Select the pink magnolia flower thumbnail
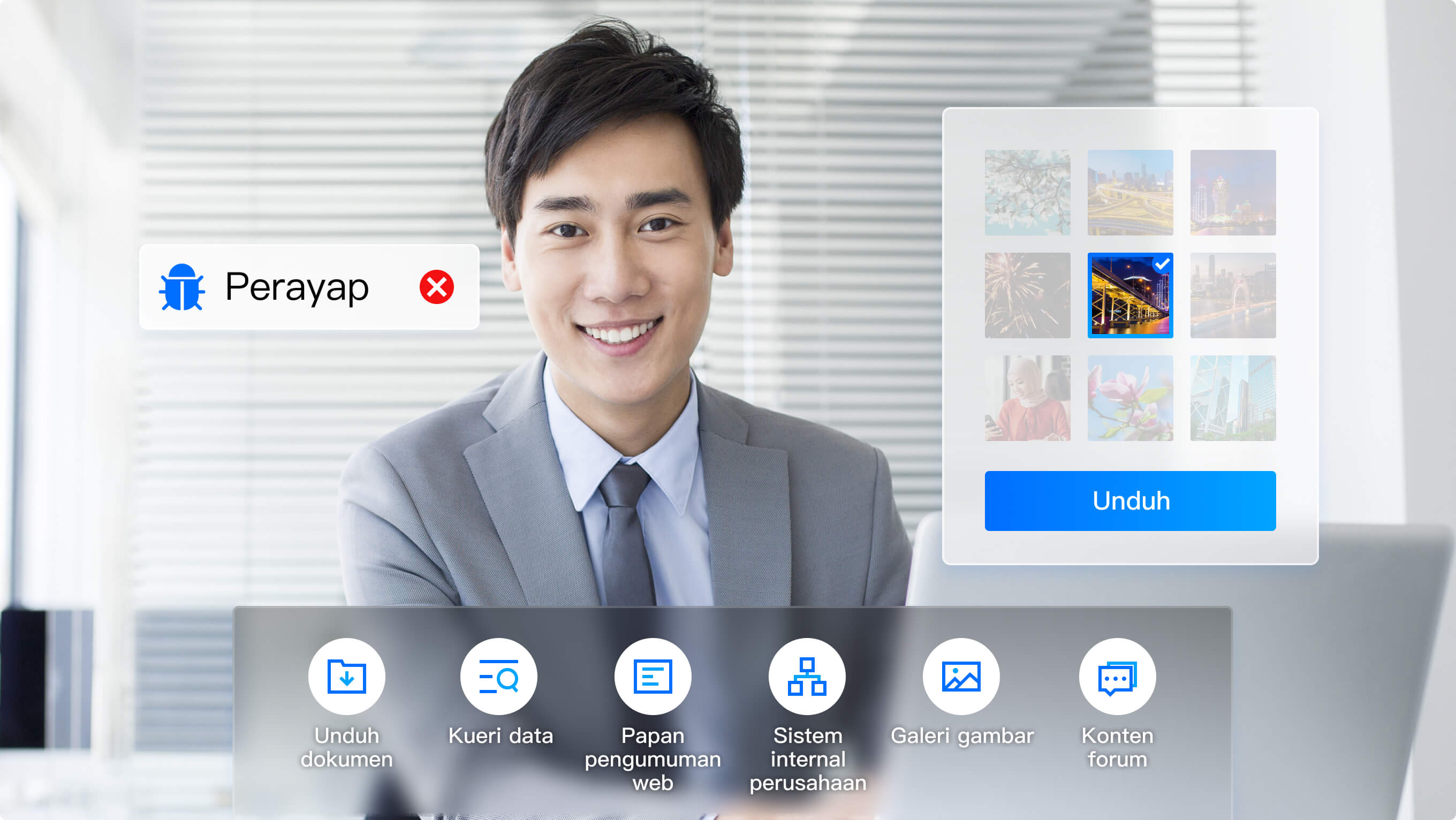 pos(1130,398)
